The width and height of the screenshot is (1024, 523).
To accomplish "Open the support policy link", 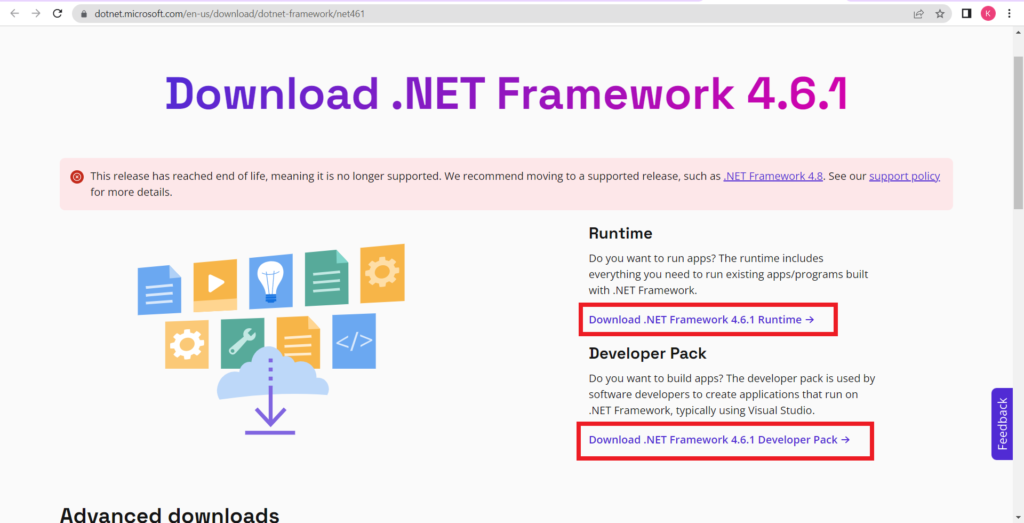I will point(904,176).
